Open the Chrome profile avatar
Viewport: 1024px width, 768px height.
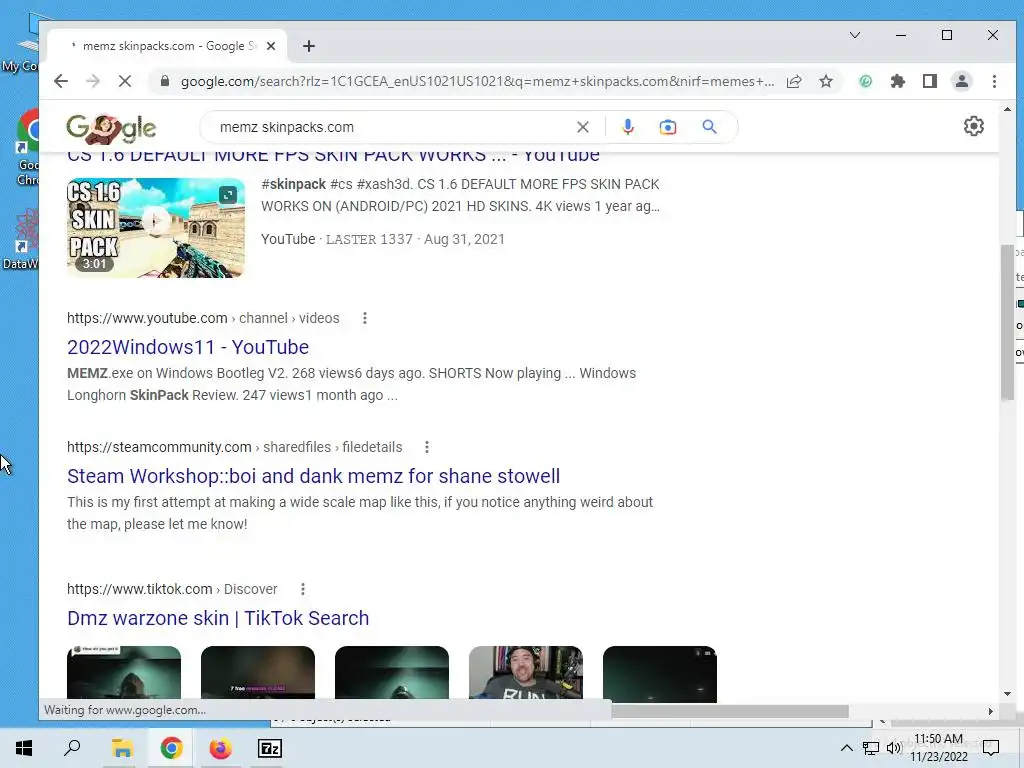962,81
